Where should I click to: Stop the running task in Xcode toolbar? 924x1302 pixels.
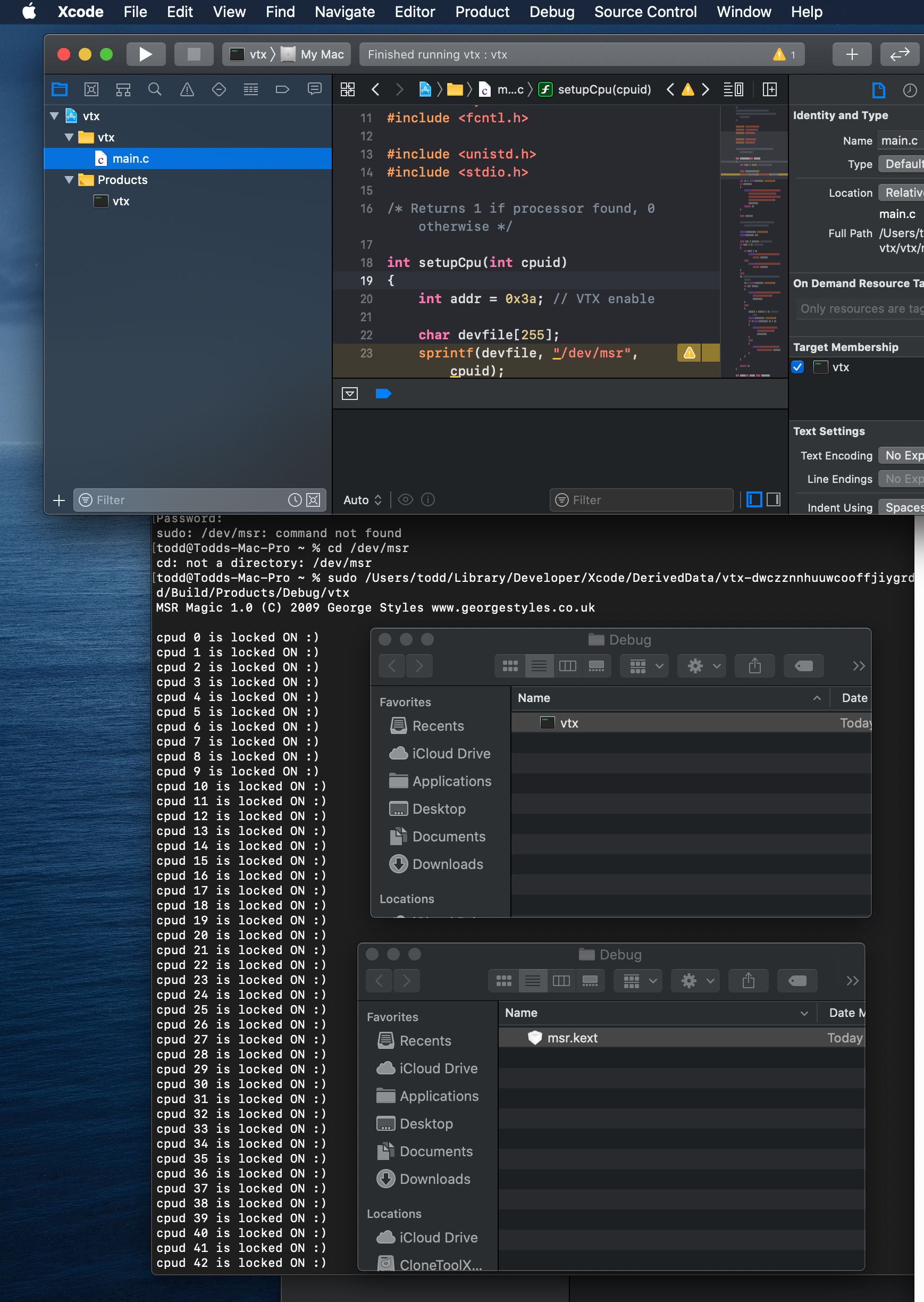pos(194,54)
